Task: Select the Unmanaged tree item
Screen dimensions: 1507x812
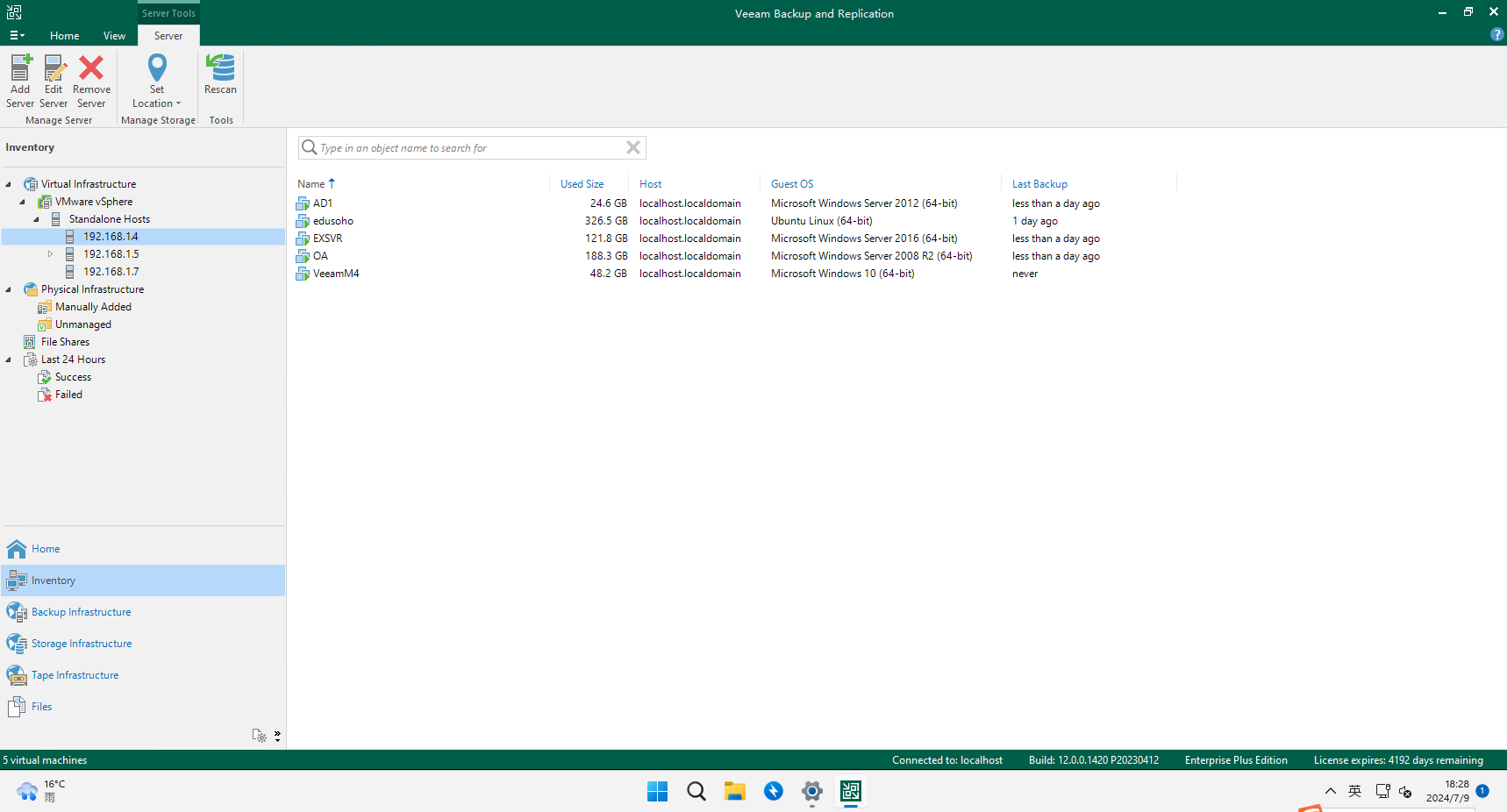Action: point(82,324)
